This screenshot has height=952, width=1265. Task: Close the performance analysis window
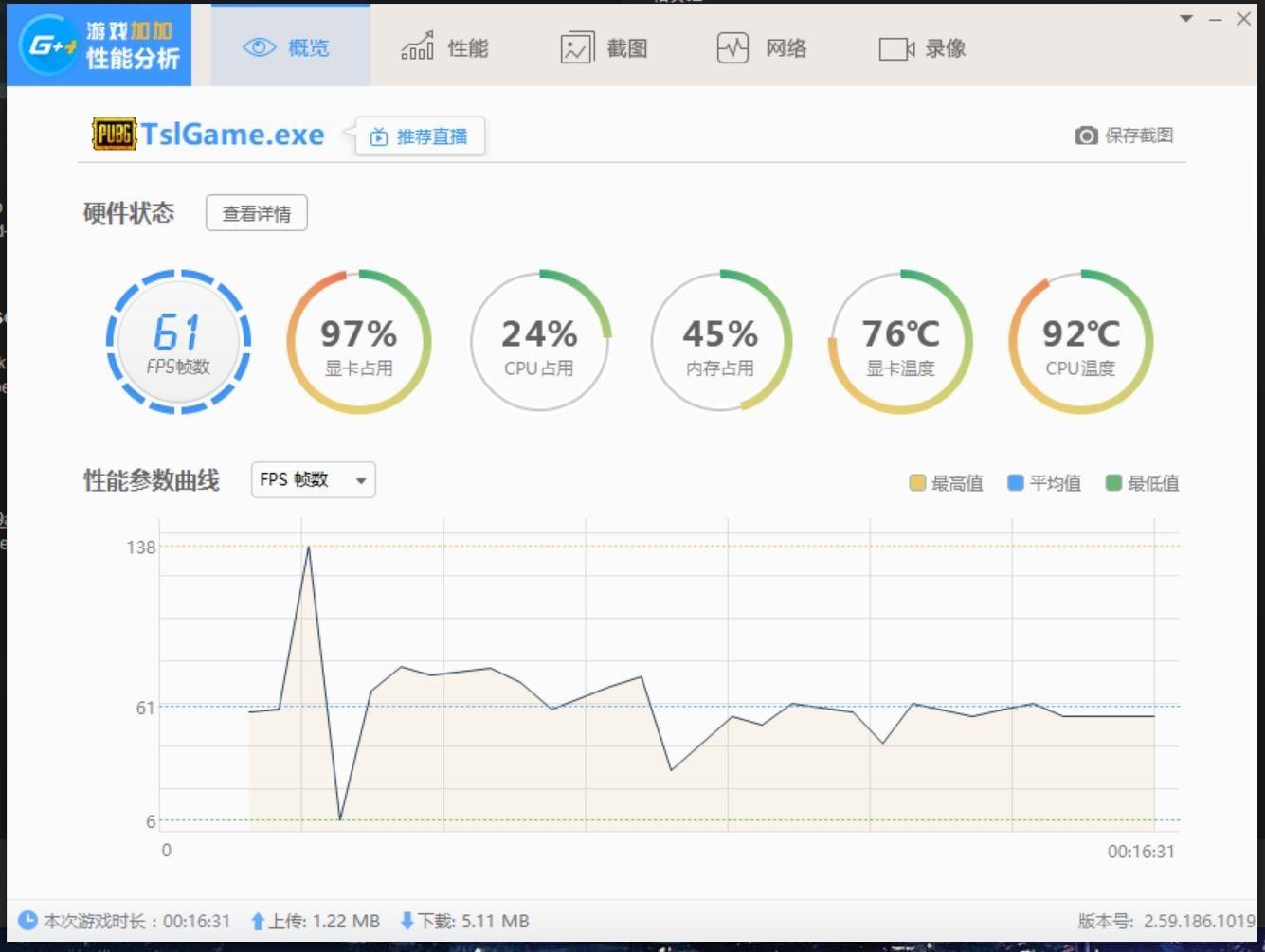click(1244, 19)
